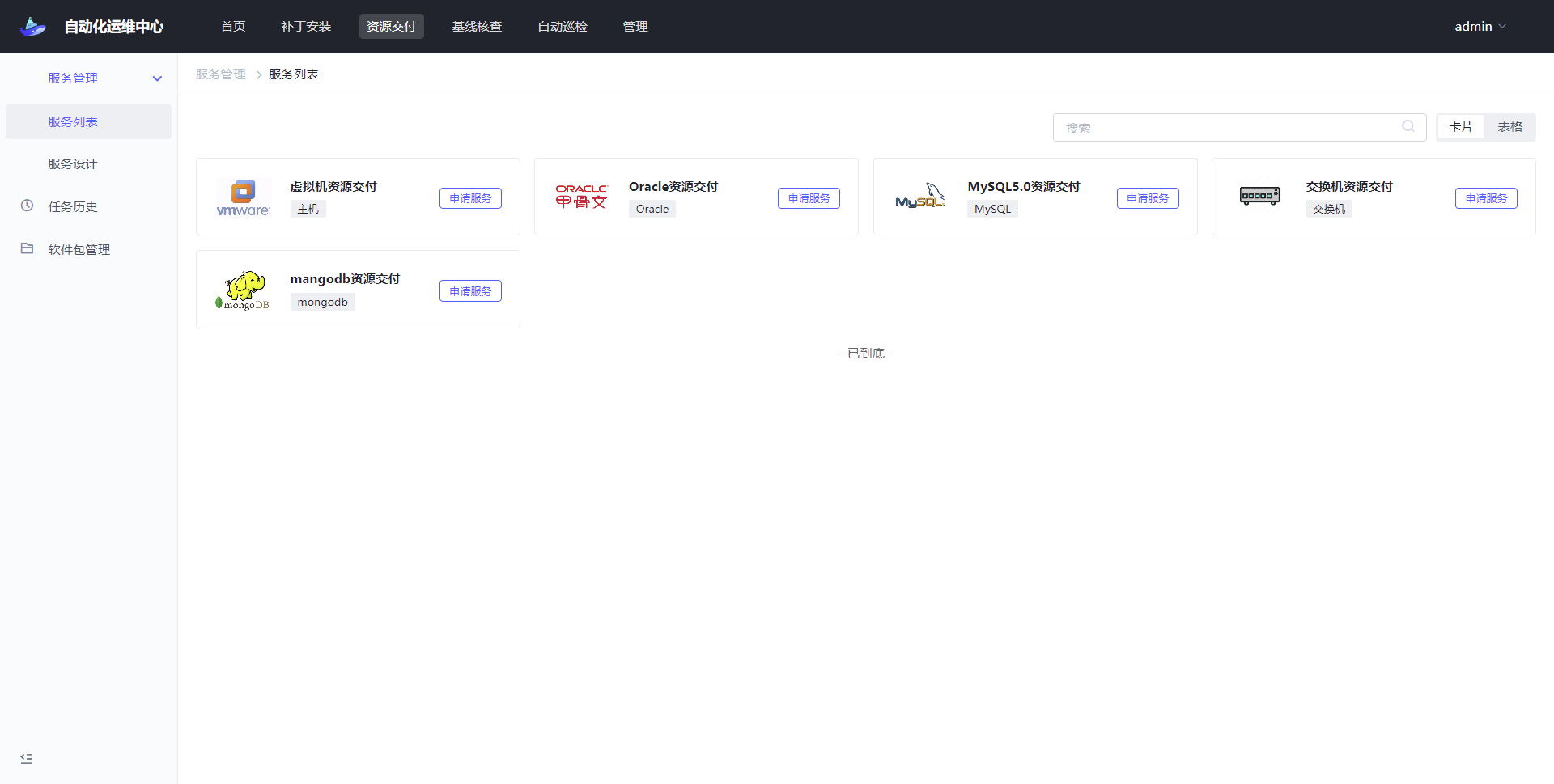Open 任务历史 in the sidebar
This screenshot has width=1554, height=784.
pos(73,206)
